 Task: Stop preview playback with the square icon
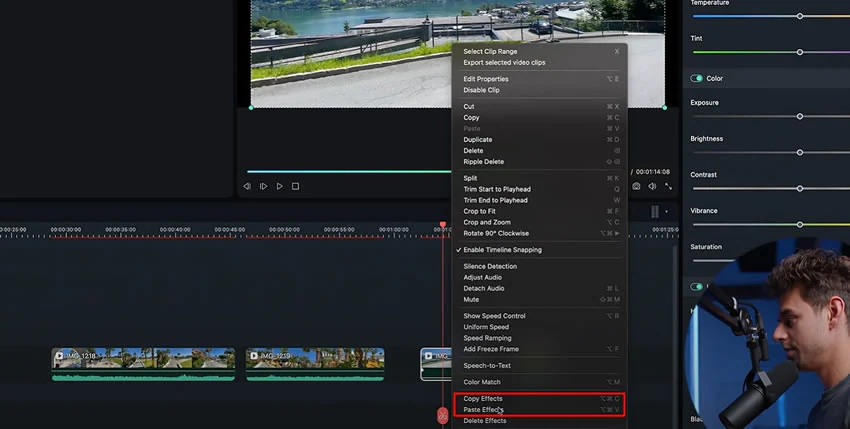(x=295, y=186)
